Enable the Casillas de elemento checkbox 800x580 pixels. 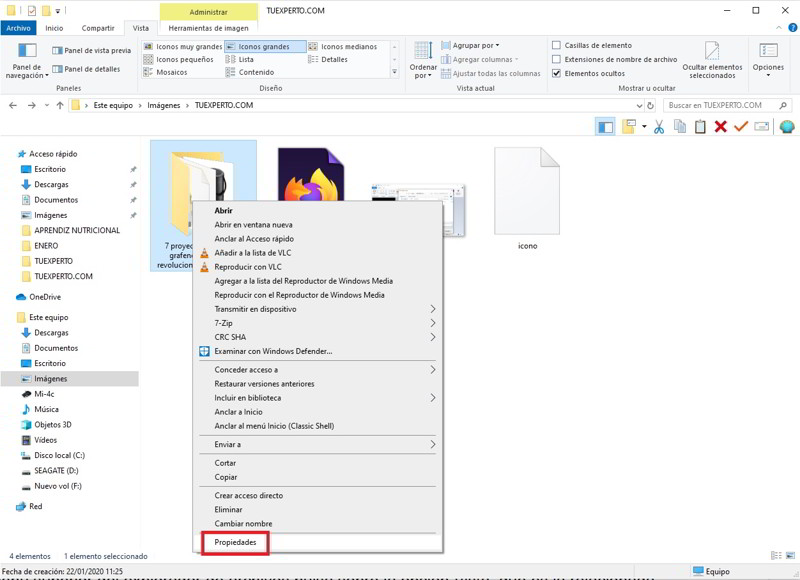(557, 45)
